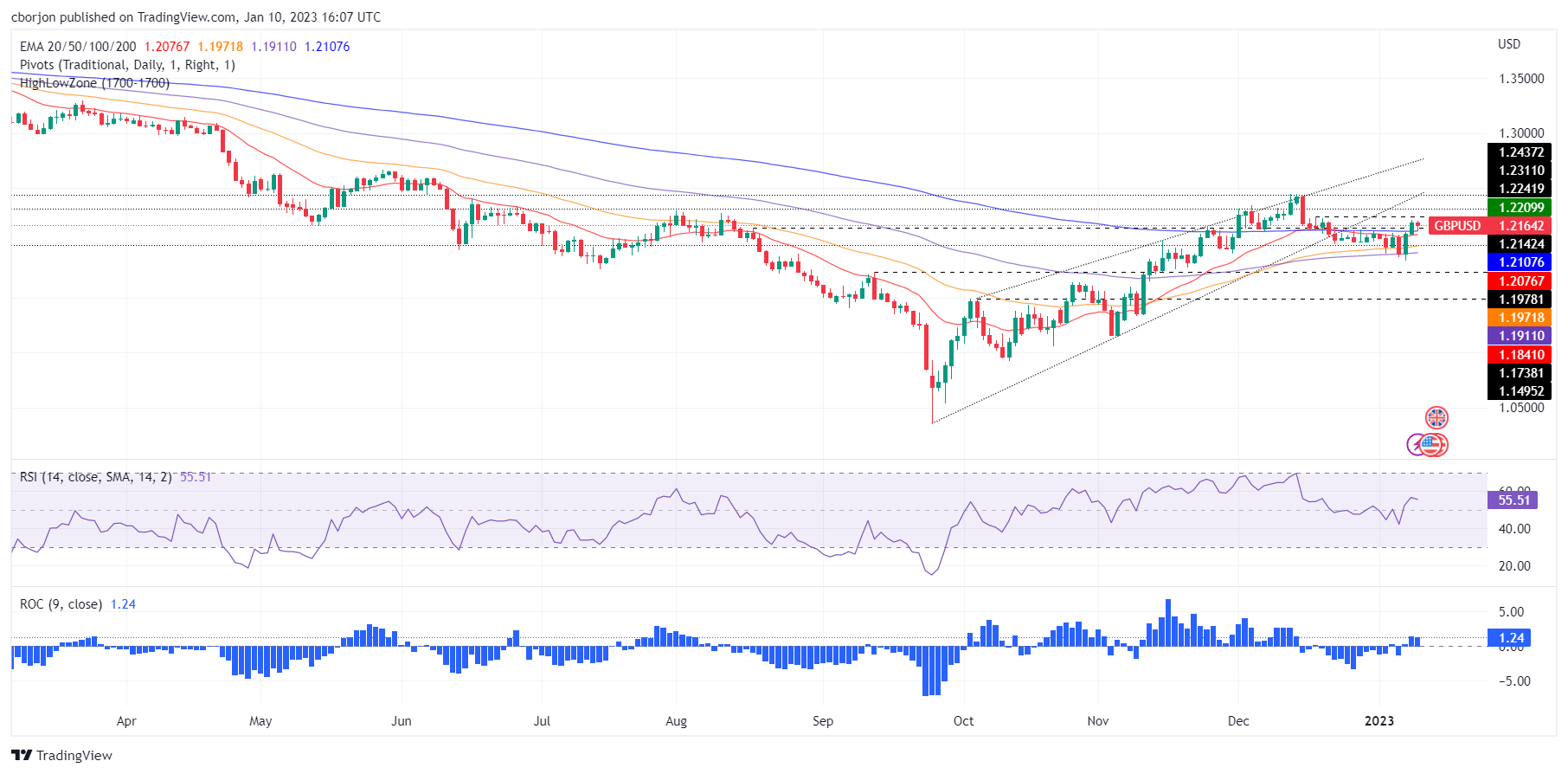
Task: Click the 1.30000 price scale label
Action: pyautogui.click(x=1521, y=133)
